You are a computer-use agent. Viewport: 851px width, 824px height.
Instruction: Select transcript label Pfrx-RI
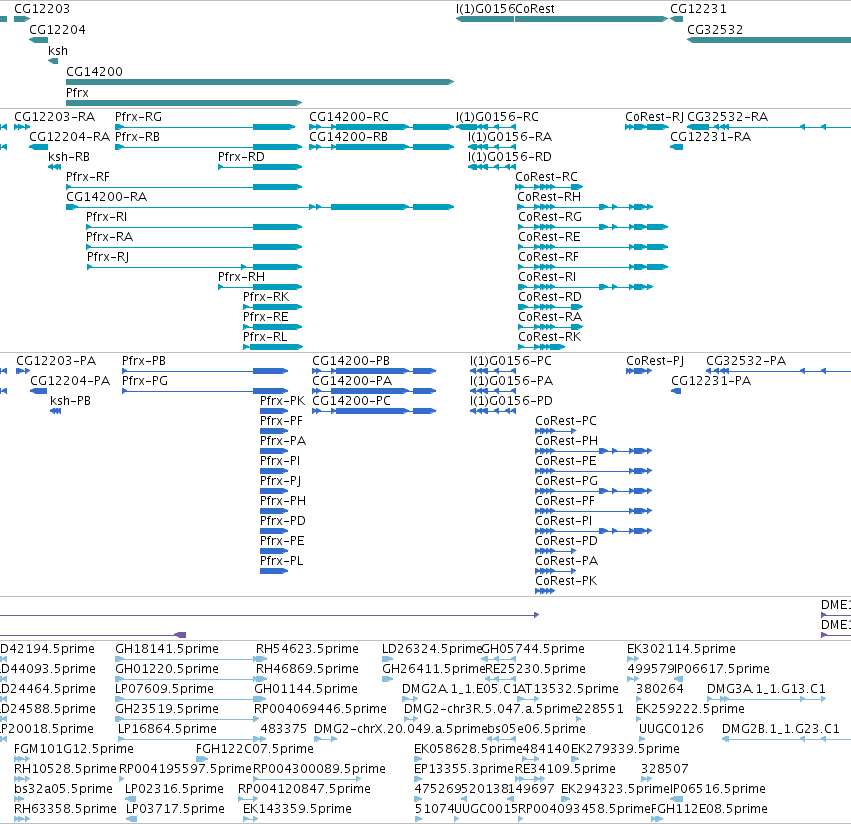tap(106, 217)
